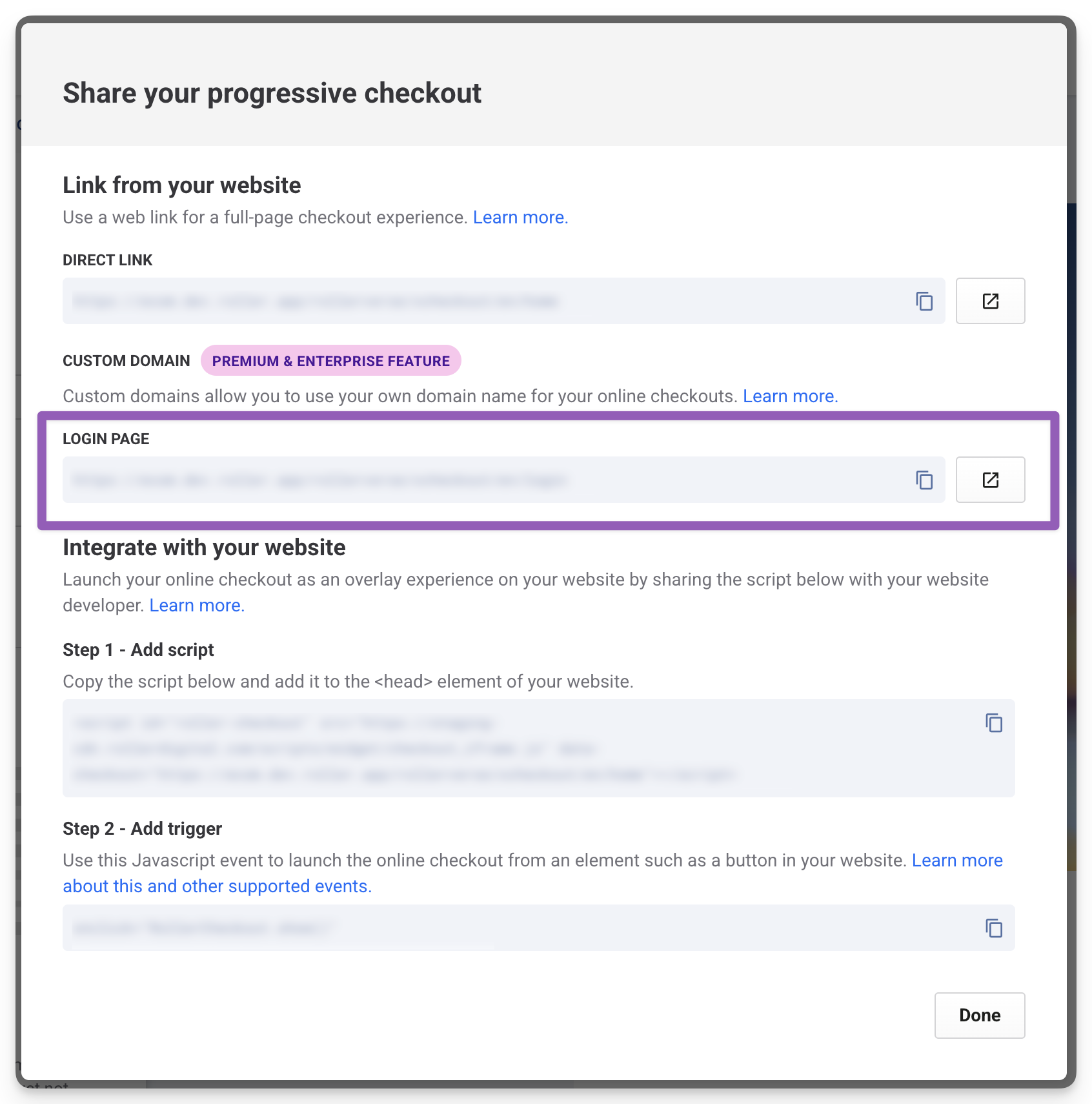
Task: Click the Integrate with your website heading
Action: click(204, 547)
